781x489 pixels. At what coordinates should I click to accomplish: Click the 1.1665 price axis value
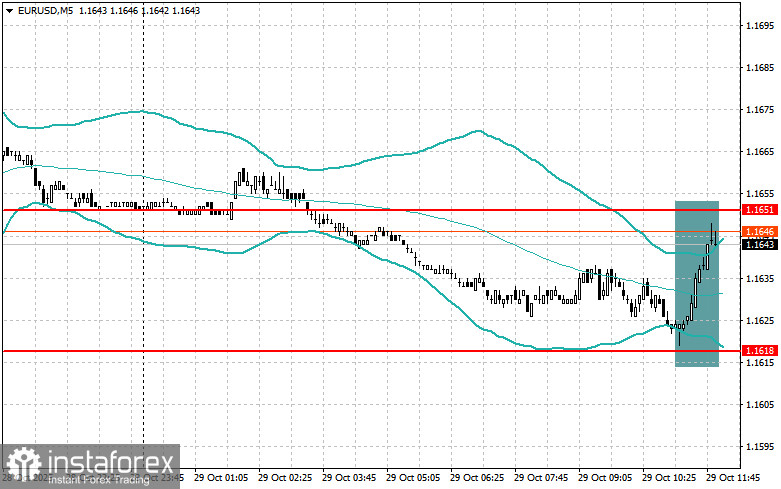click(x=761, y=151)
